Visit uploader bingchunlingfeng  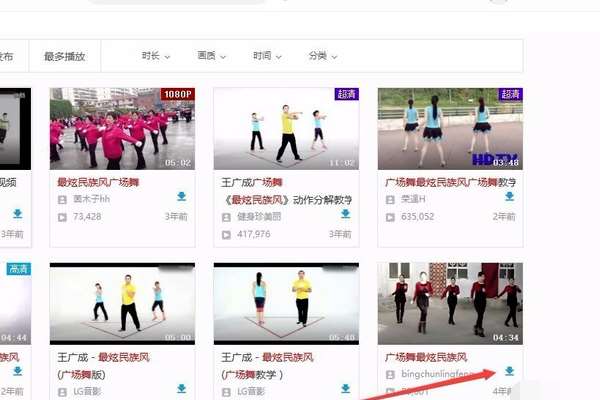[438, 374]
